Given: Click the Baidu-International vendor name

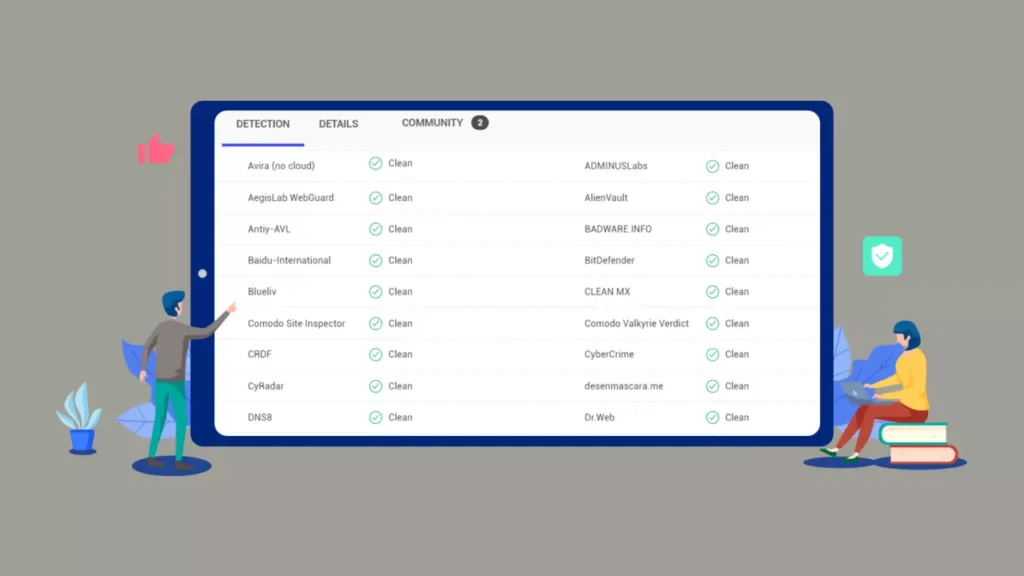Looking at the screenshot, I should [x=289, y=261].
